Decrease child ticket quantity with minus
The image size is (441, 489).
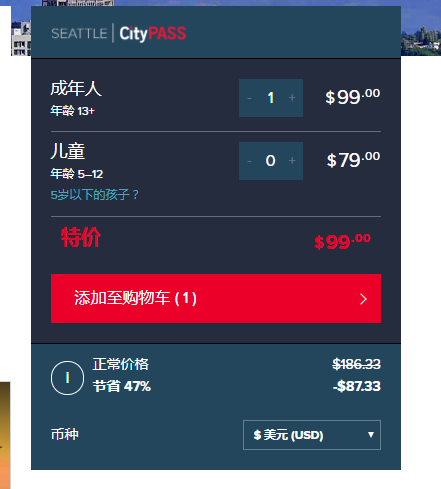249,161
